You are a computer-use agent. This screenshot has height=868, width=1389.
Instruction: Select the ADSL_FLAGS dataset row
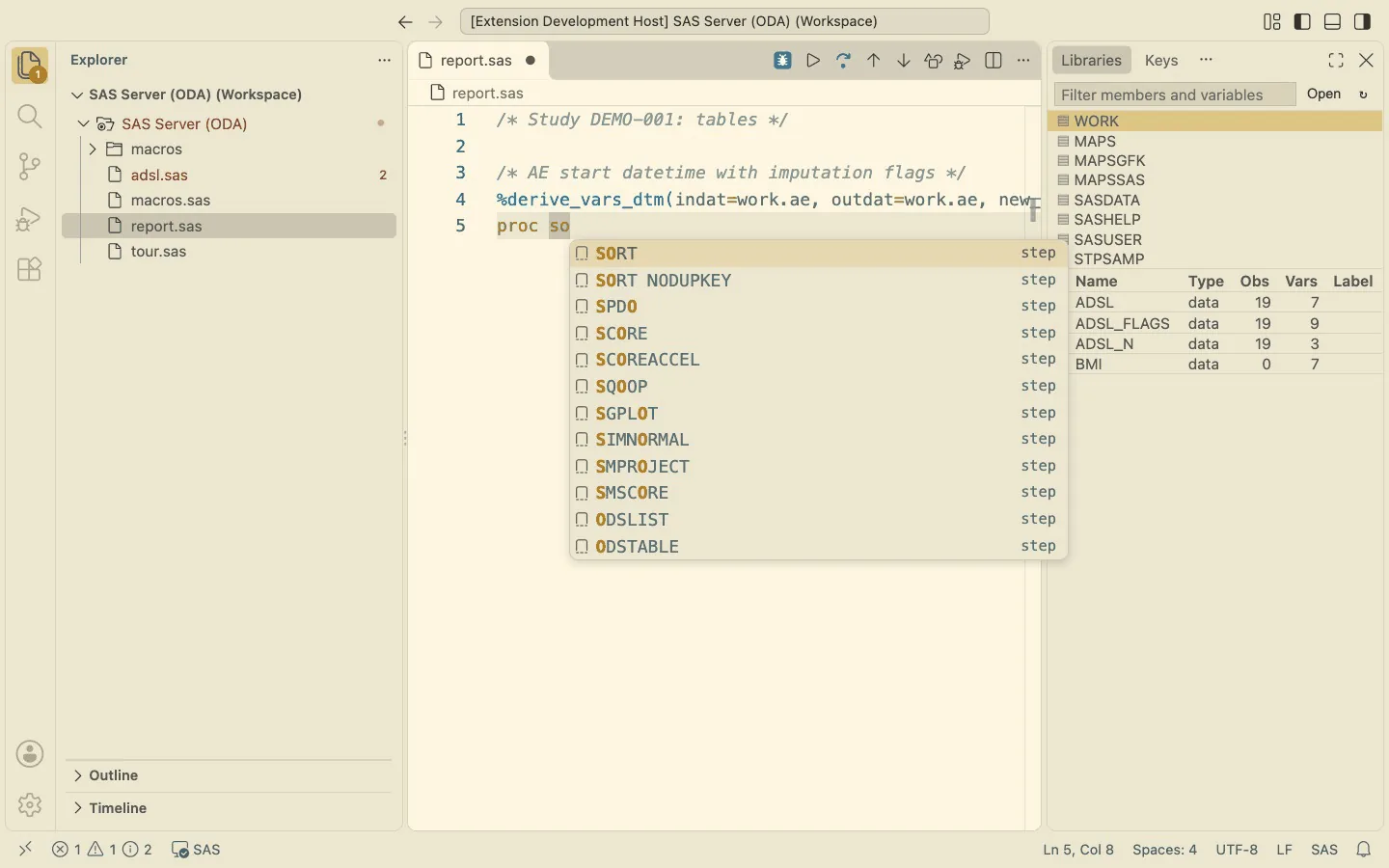1225,324
